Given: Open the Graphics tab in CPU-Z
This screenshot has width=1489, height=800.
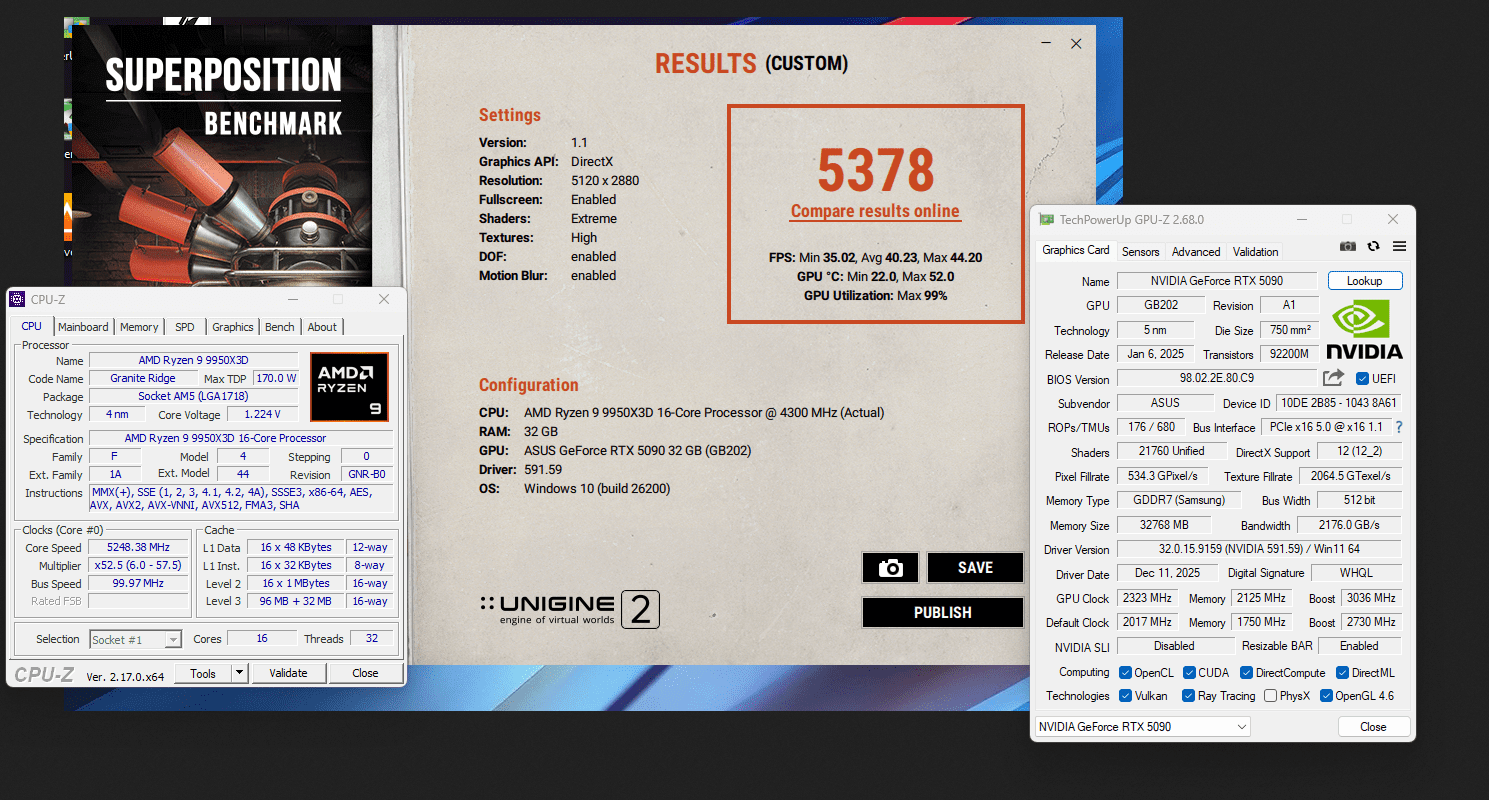Looking at the screenshot, I should click(x=233, y=327).
